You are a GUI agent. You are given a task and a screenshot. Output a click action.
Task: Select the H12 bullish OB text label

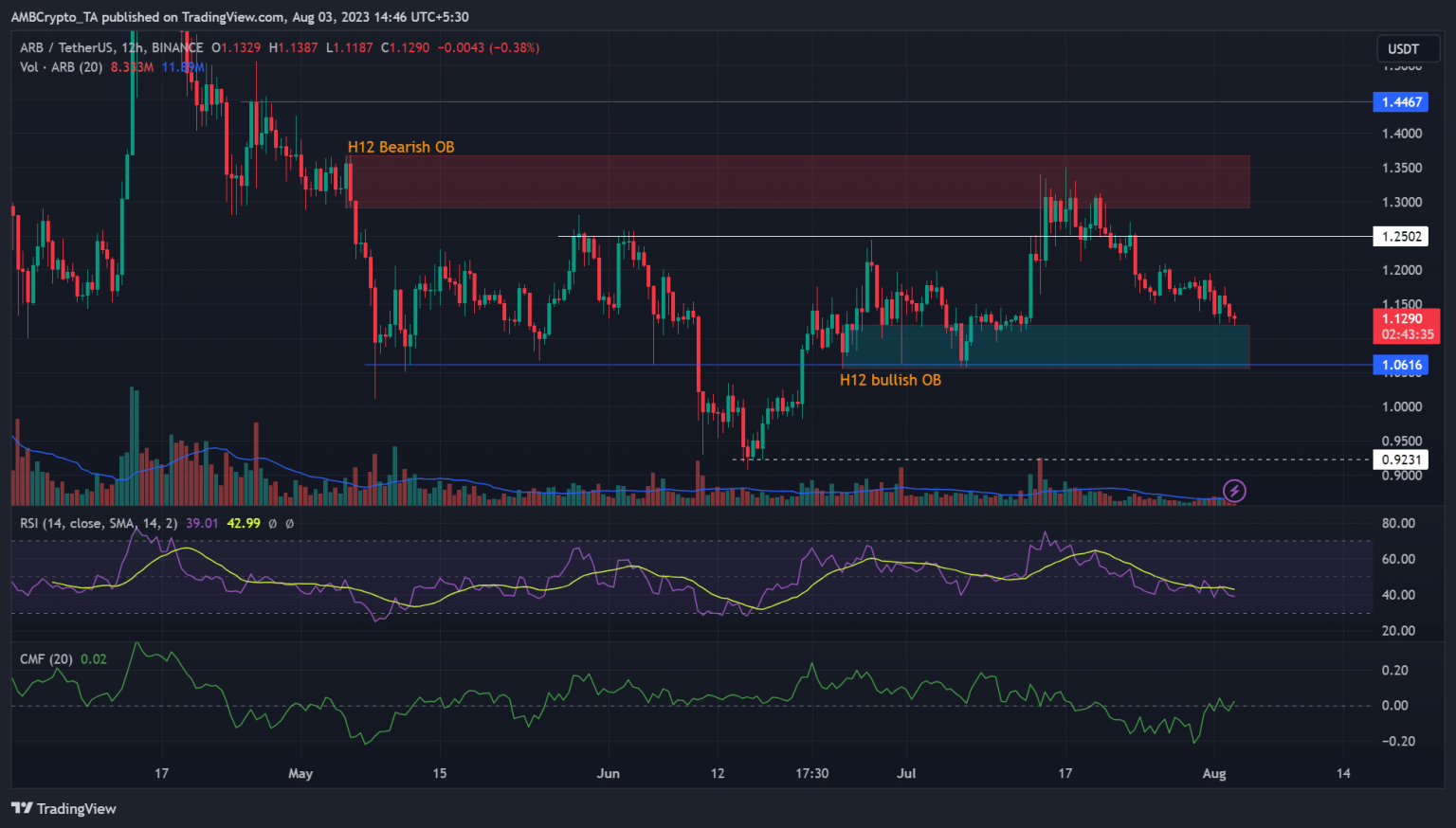click(x=890, y=379)
